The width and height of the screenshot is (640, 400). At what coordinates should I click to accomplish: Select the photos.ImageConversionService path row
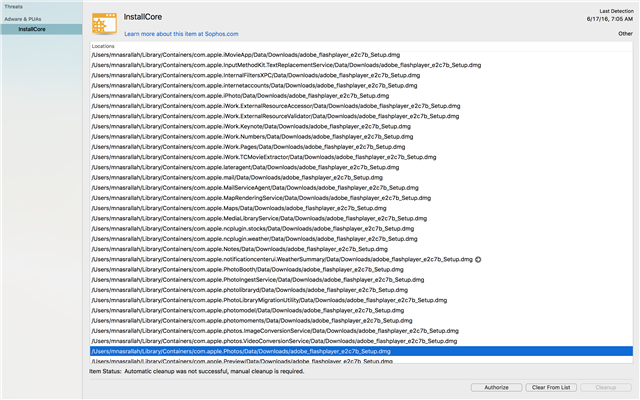point(361,331)
